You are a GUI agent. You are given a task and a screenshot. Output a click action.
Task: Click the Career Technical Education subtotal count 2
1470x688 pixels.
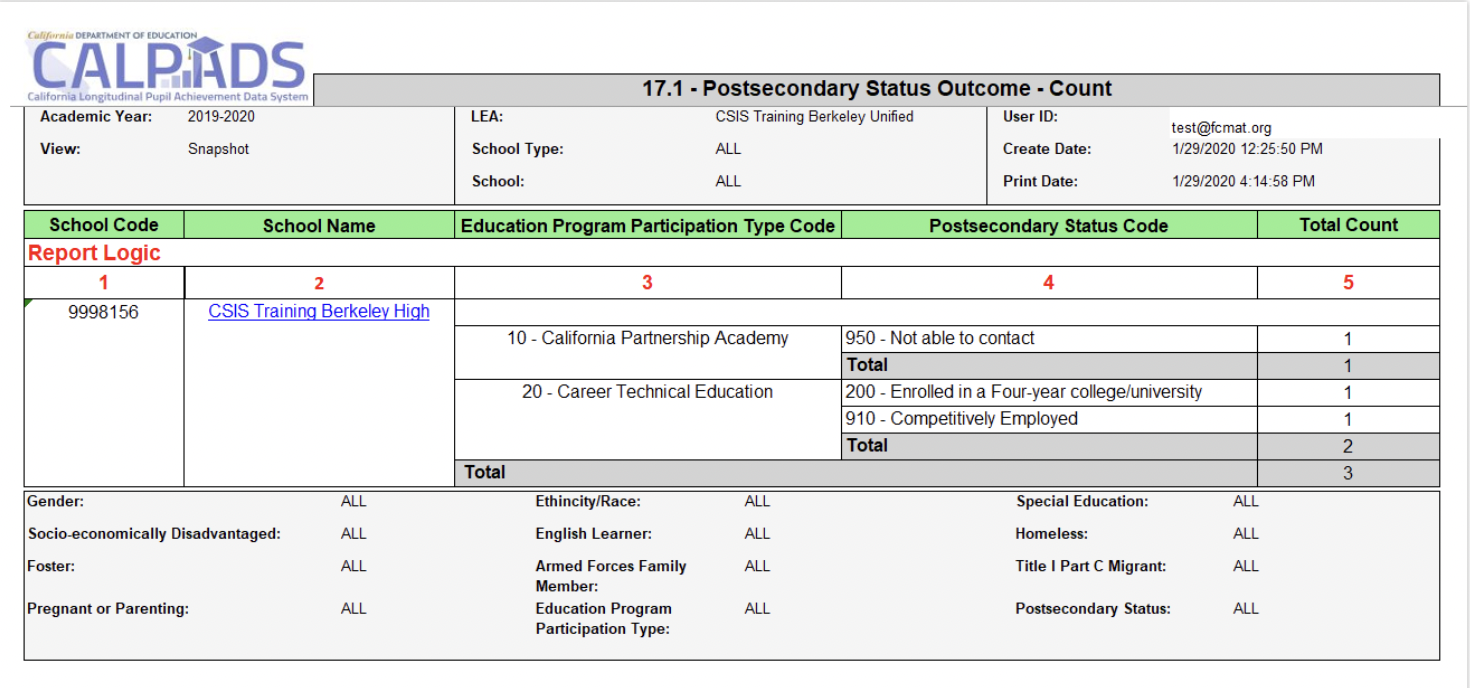1348,446
